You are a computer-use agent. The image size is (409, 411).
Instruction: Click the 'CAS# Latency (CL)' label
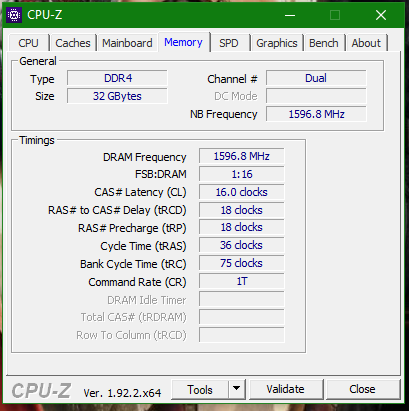click(x=140, y=192)
